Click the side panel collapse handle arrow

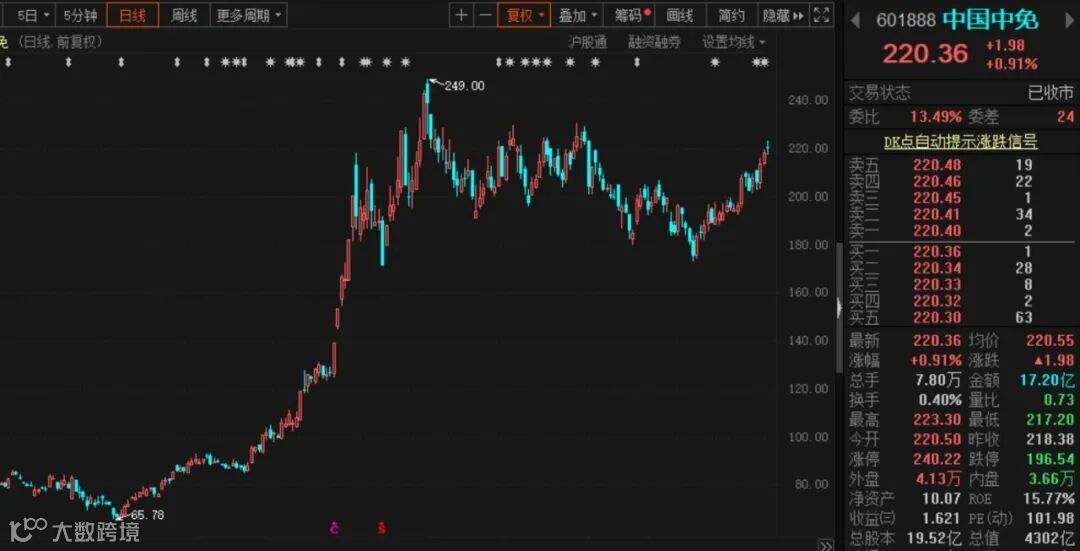839,307
